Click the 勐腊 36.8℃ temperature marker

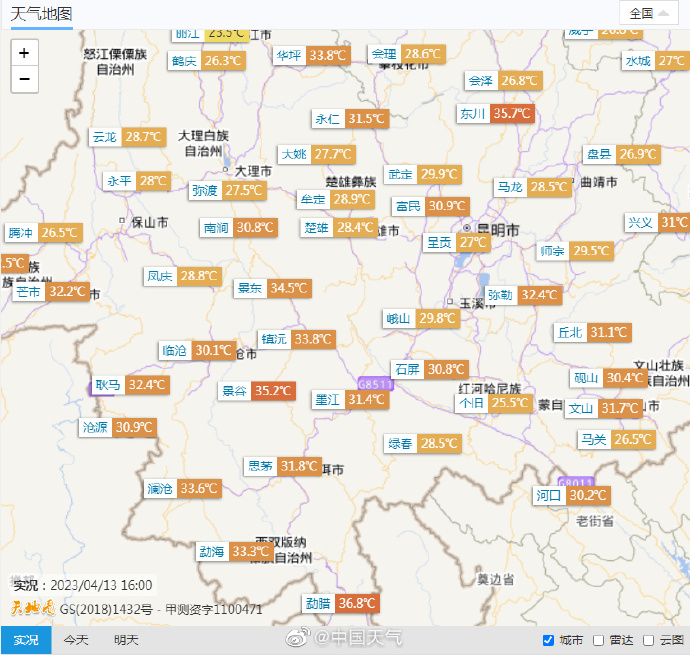click(341, 603)
